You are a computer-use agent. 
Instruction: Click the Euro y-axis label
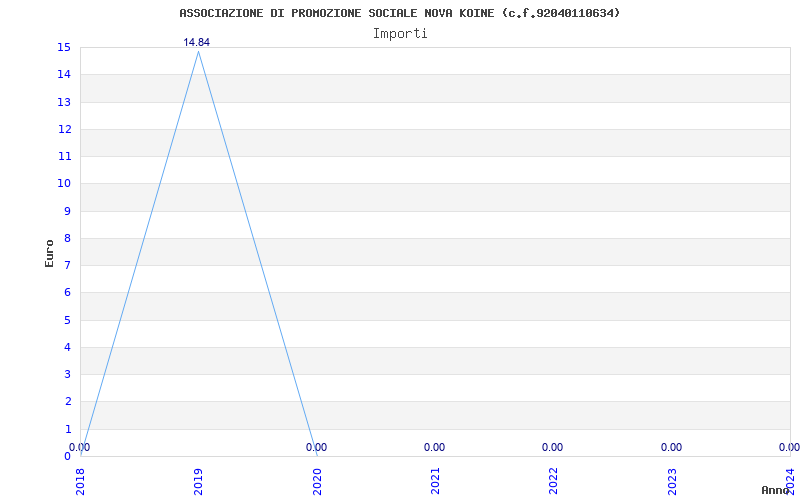pyautogui.click(x=50, y=252)
